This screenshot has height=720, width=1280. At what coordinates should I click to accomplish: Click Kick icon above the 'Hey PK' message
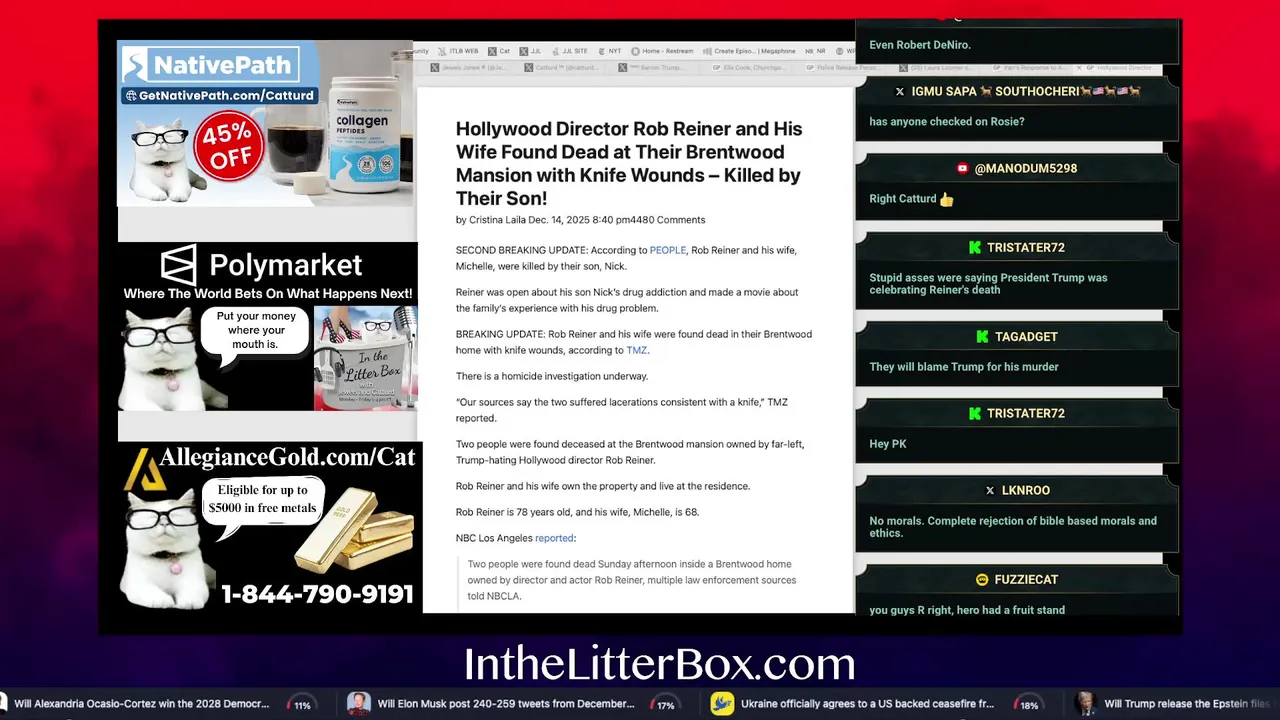coord(974,414)
